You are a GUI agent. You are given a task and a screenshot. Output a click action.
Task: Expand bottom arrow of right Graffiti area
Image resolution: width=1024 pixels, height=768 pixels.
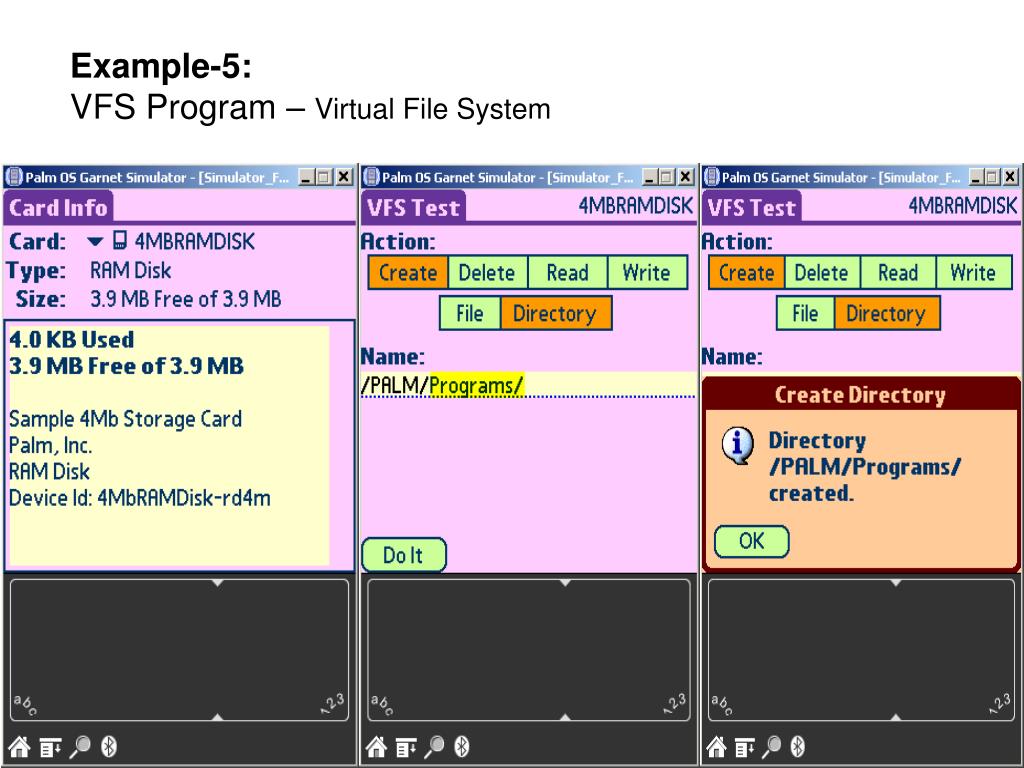pyautogui.click(x=896, y=717)
